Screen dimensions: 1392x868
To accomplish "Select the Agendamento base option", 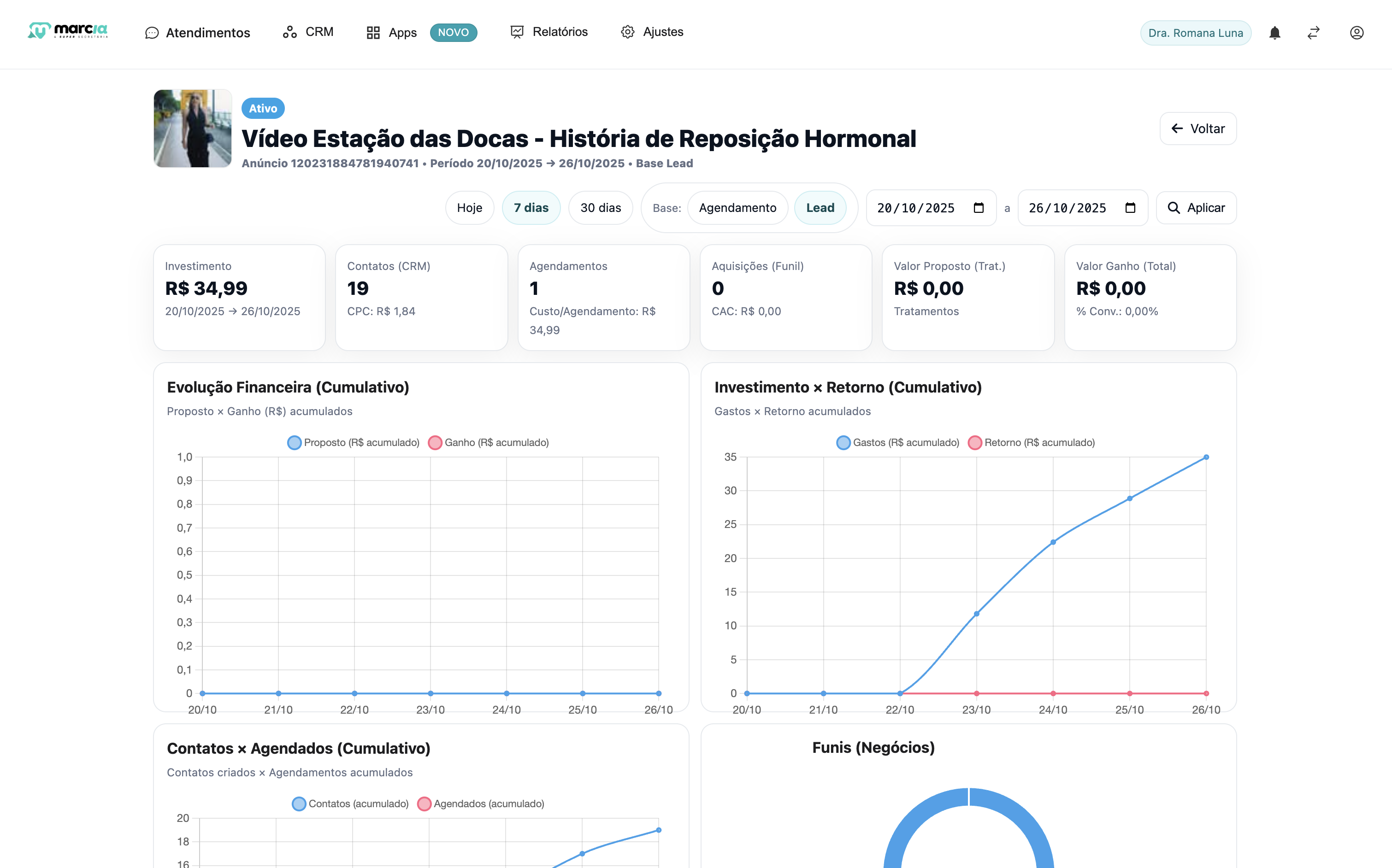I will tap(737, 208).
